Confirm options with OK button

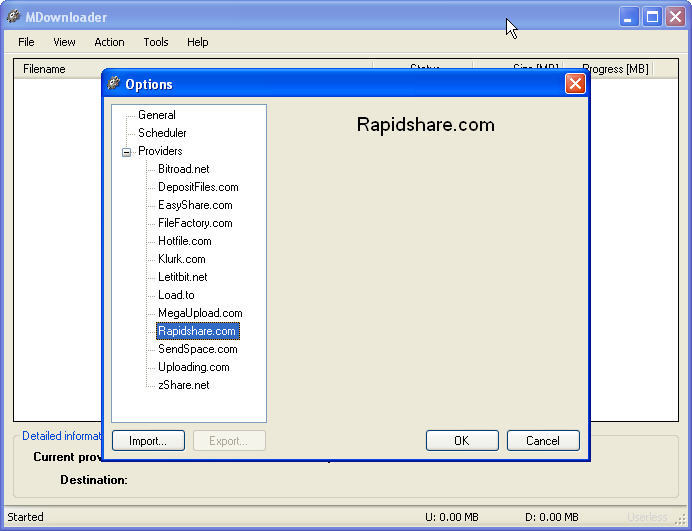[x=462, y=441]
